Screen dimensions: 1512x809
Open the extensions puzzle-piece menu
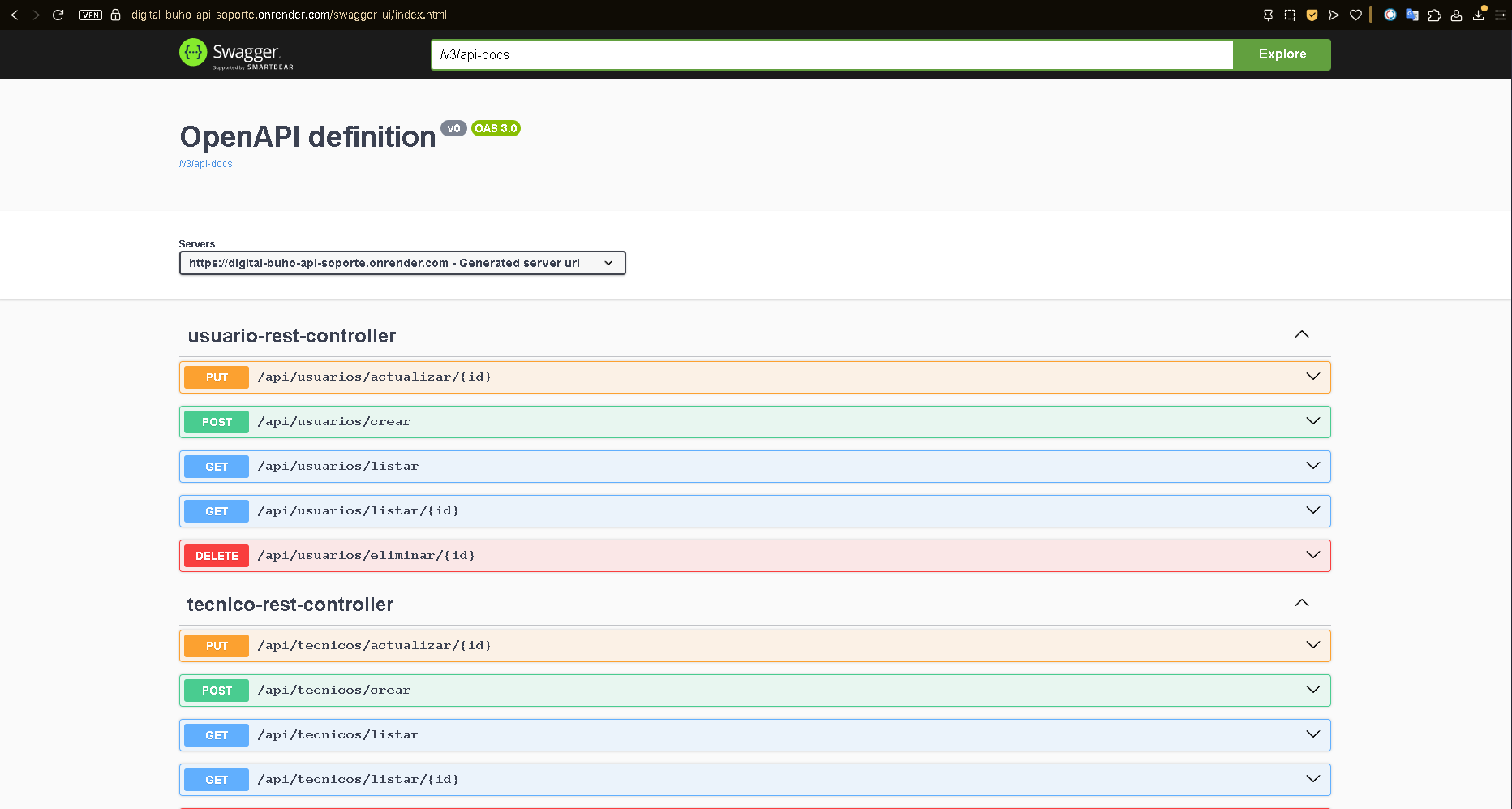tap(1434, 15)
